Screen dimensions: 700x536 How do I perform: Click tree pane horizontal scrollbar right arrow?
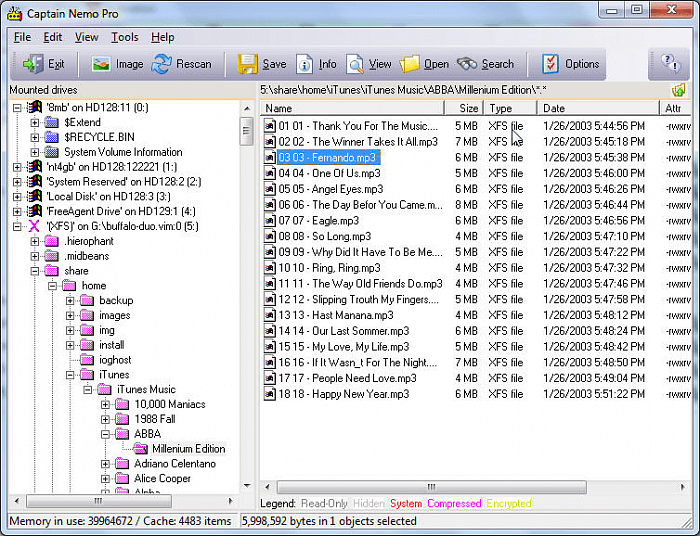click(230, 501)
